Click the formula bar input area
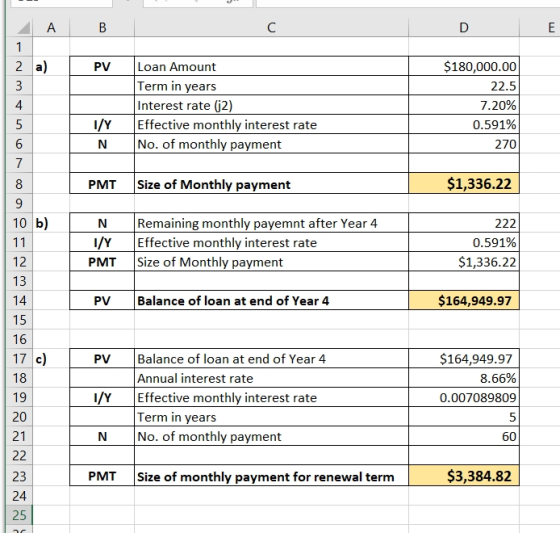Screen dimensions: 560x533 click(x=408, y=3)
